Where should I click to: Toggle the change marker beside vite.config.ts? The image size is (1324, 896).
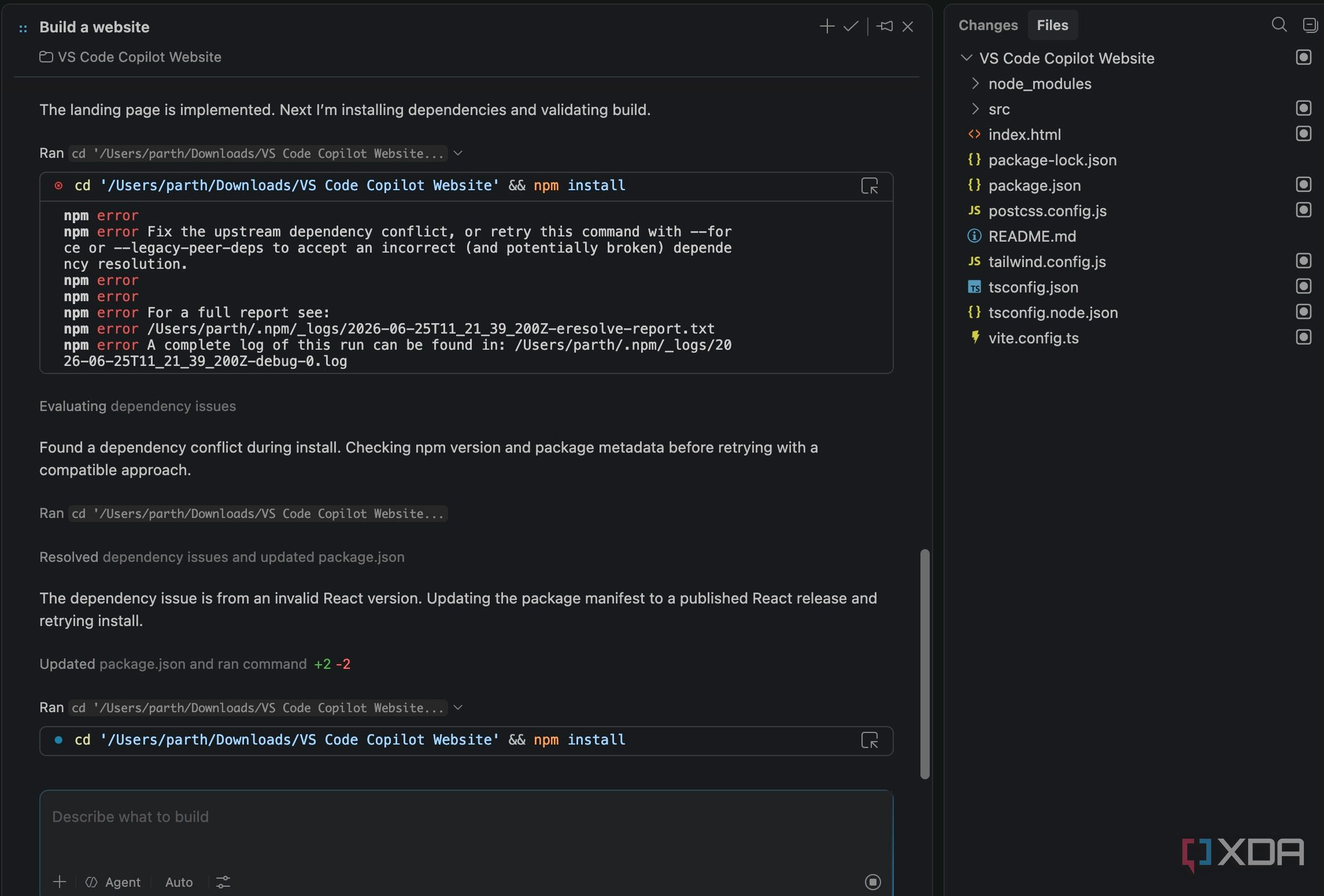[1303, 338]
